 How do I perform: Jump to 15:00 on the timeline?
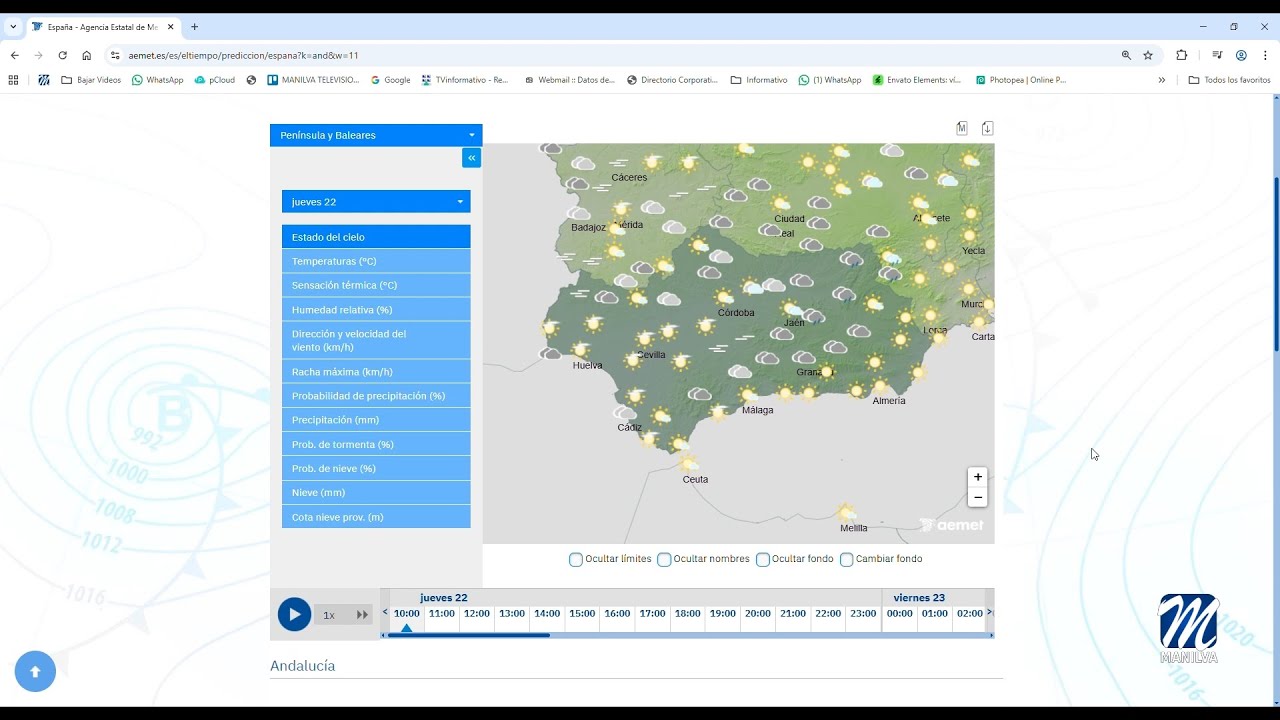tap(582, 614)
